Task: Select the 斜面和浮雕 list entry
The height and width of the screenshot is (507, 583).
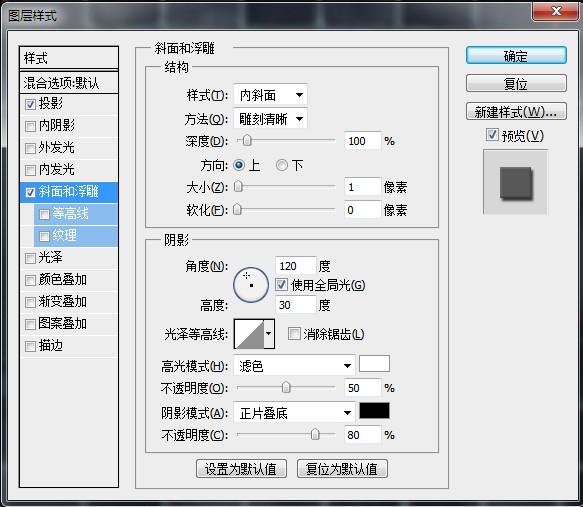Action: click(x=69, y=192)
